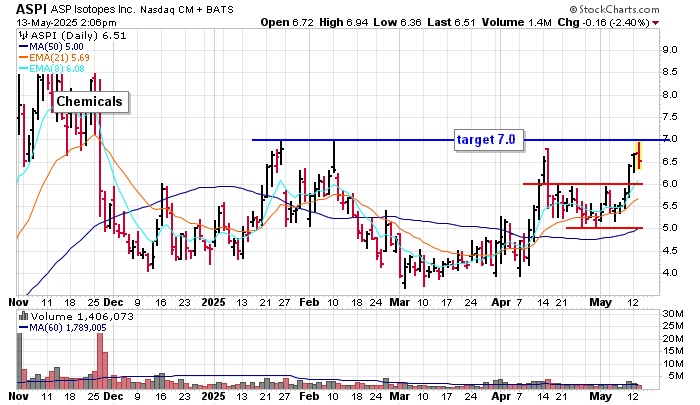Click the May label on the price panel's date axis
700x405 pixels.
pos(600,302)
